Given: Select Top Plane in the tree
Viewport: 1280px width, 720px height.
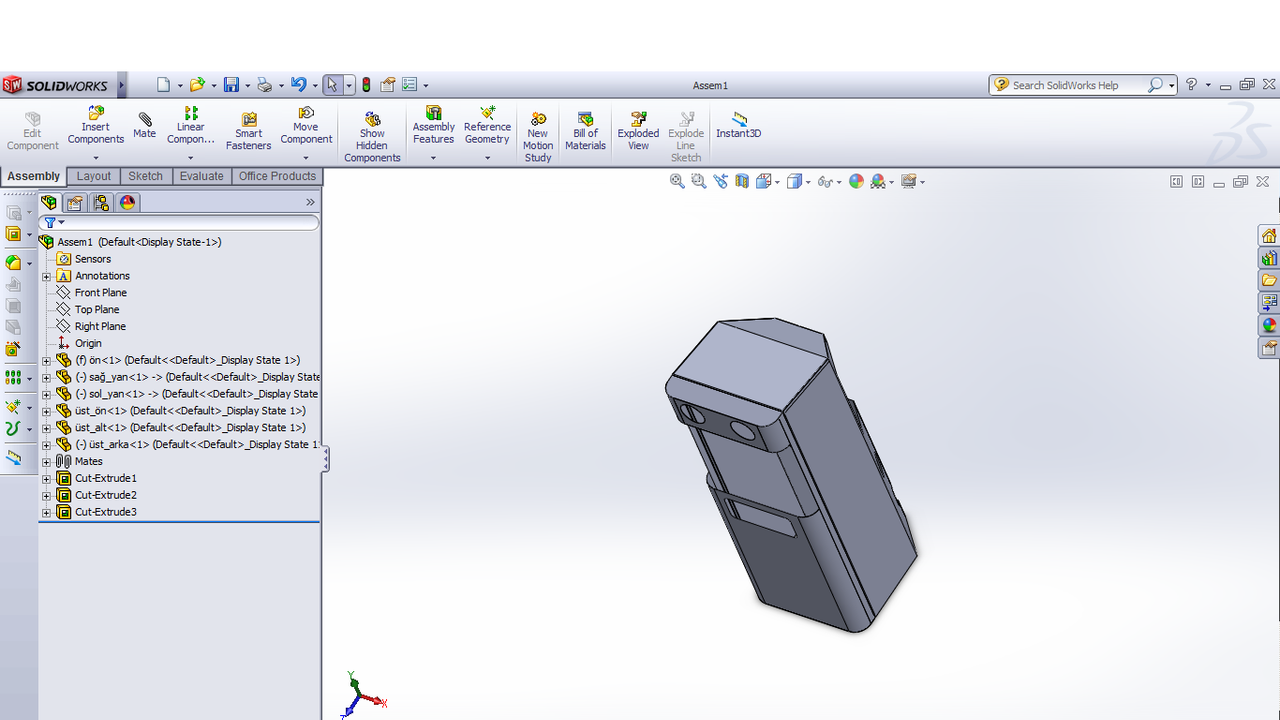Looking at the screenshot, I should pos(97,310).
